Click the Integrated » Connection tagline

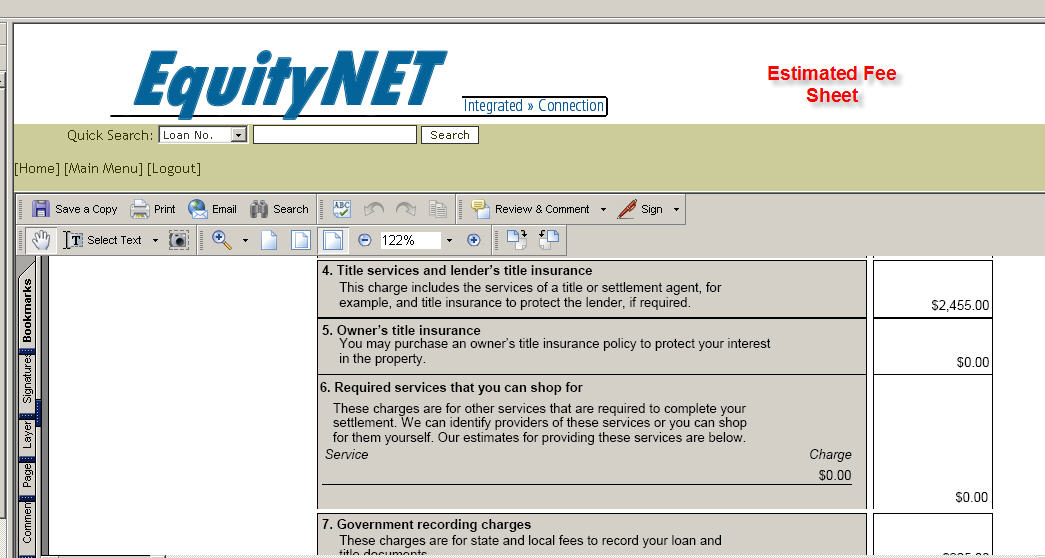pyautogui.click(x=534, y=106)
